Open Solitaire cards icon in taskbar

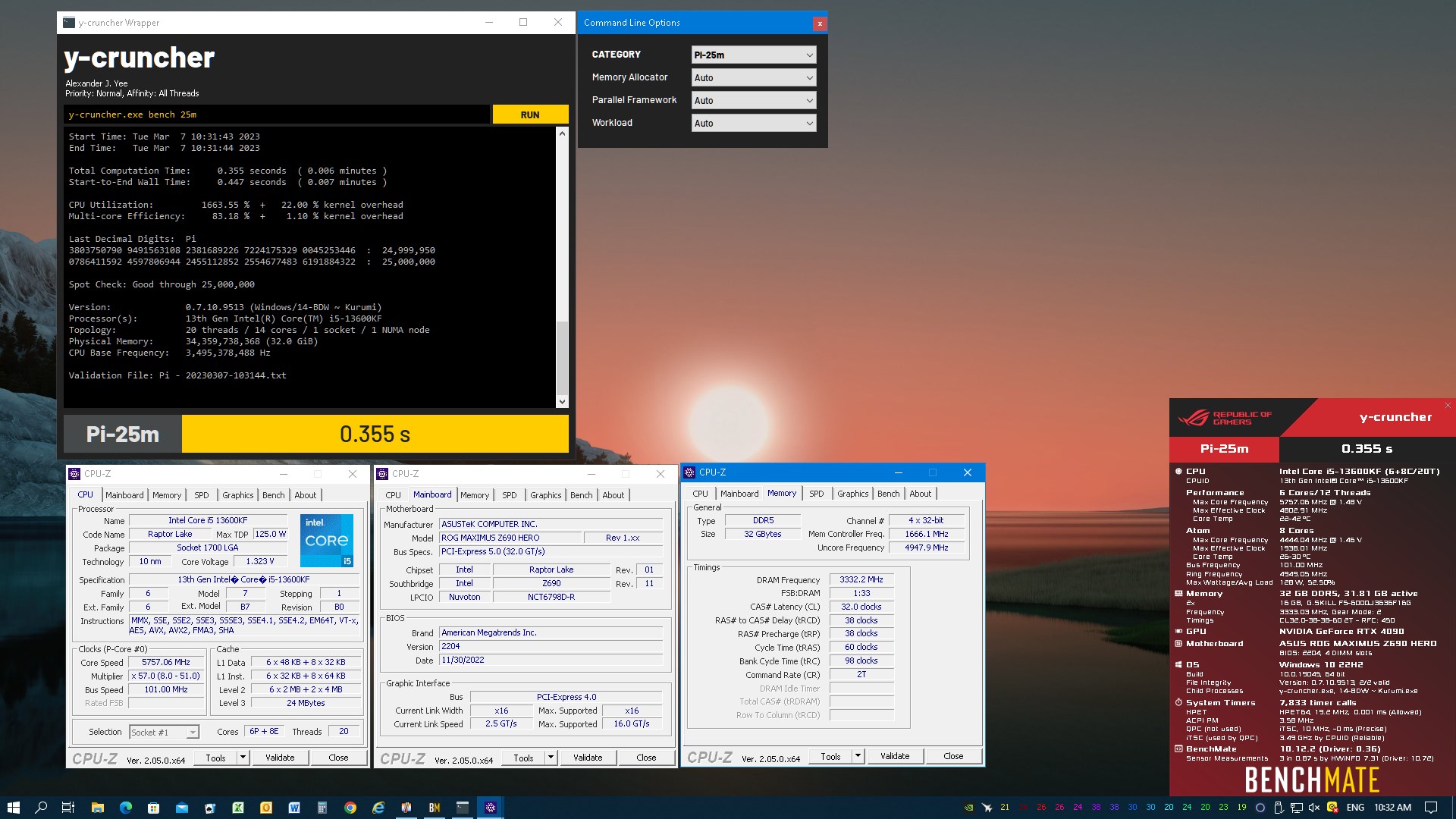pos(209,808)
